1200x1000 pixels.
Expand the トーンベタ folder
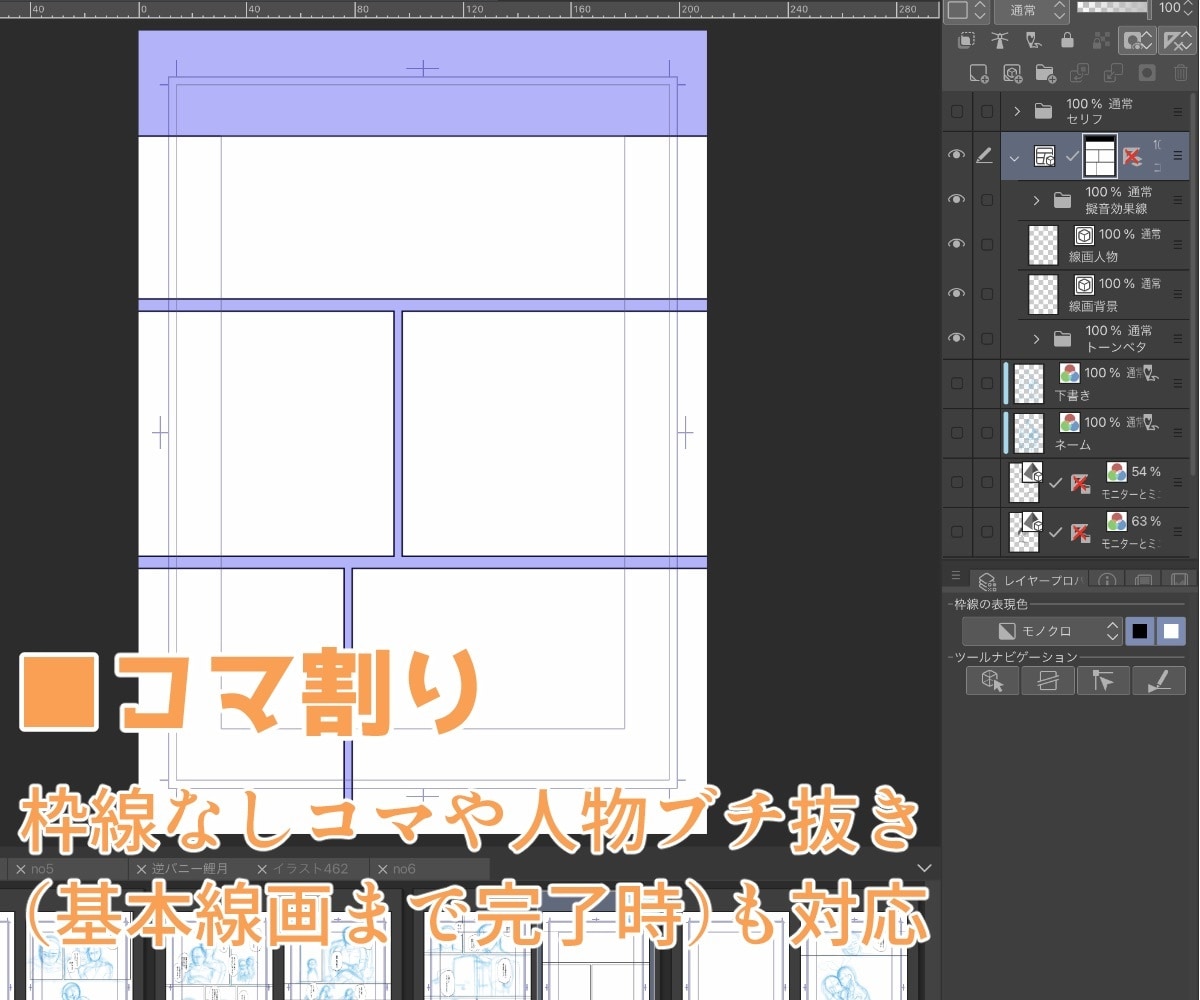point(1036,340)
